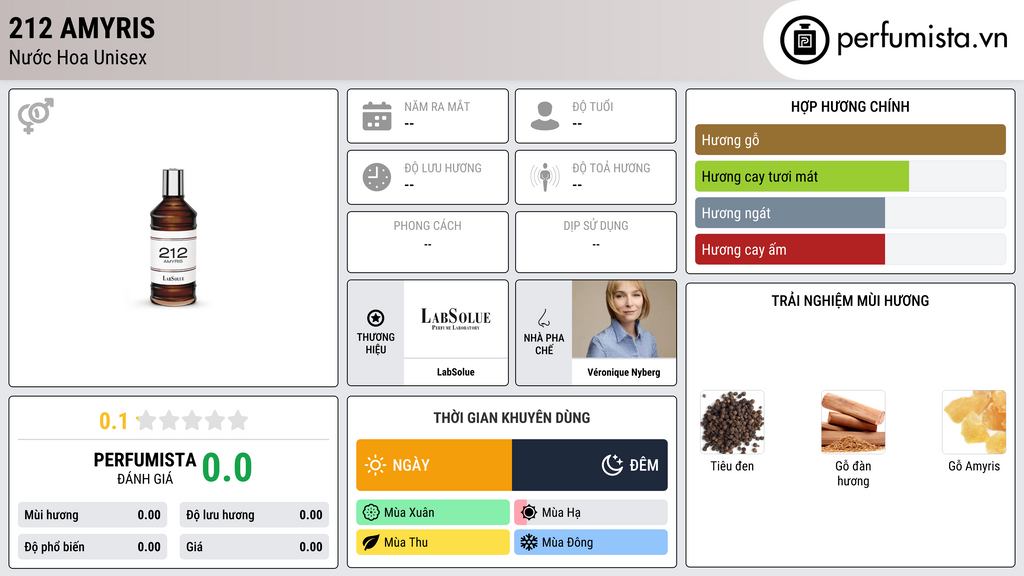The width and height of the screenshot is (1024, 576).
Task: Click the perfumista.vn site name
Action: pos(922,38)
